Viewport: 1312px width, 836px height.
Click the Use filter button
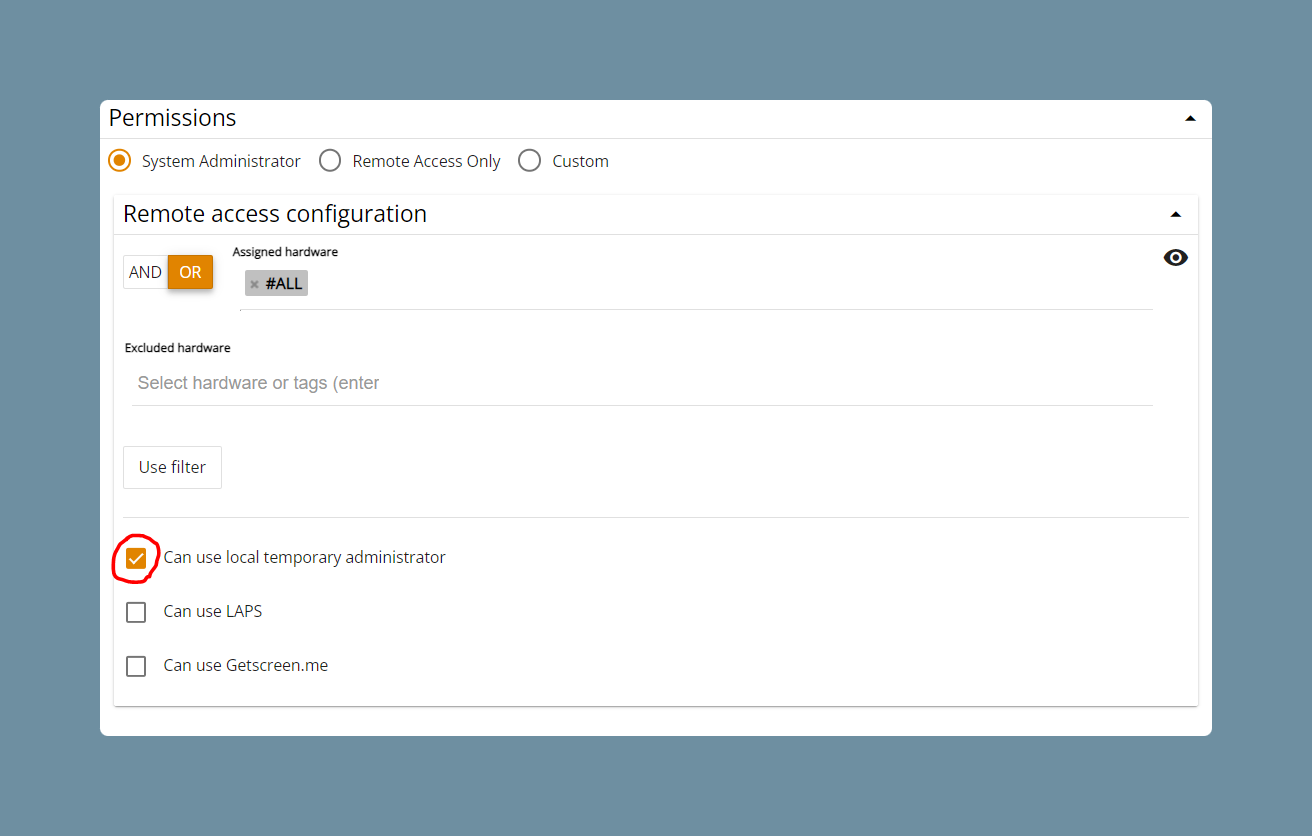pyautogui.click(x=172, y=467)
